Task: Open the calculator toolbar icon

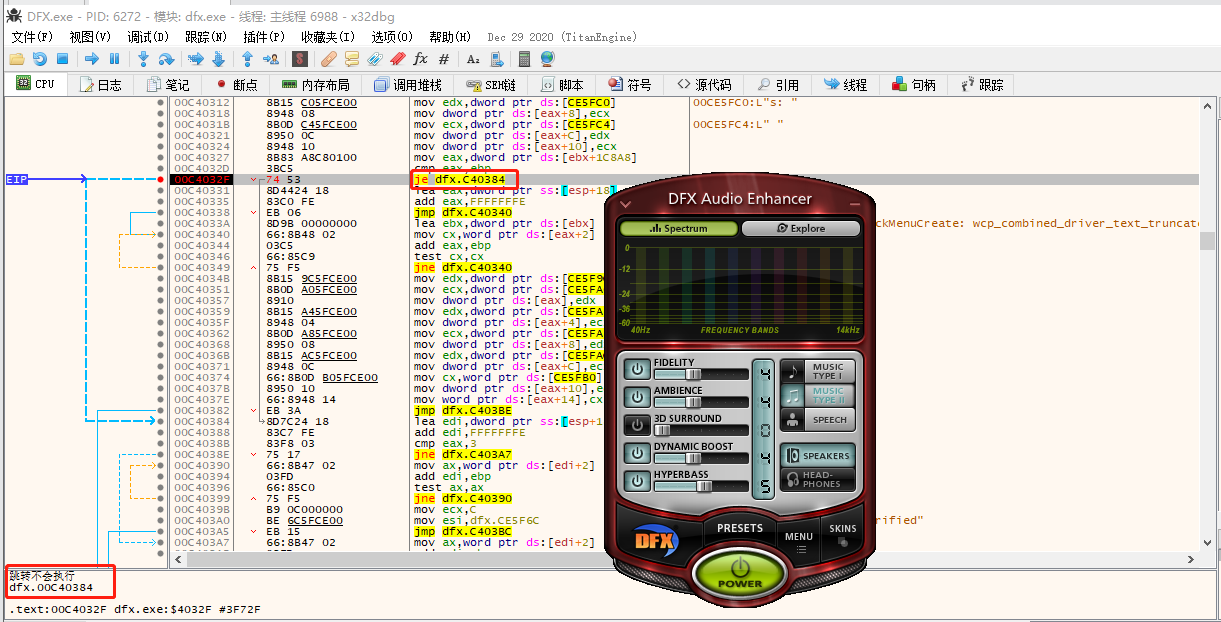Action: 524,59
